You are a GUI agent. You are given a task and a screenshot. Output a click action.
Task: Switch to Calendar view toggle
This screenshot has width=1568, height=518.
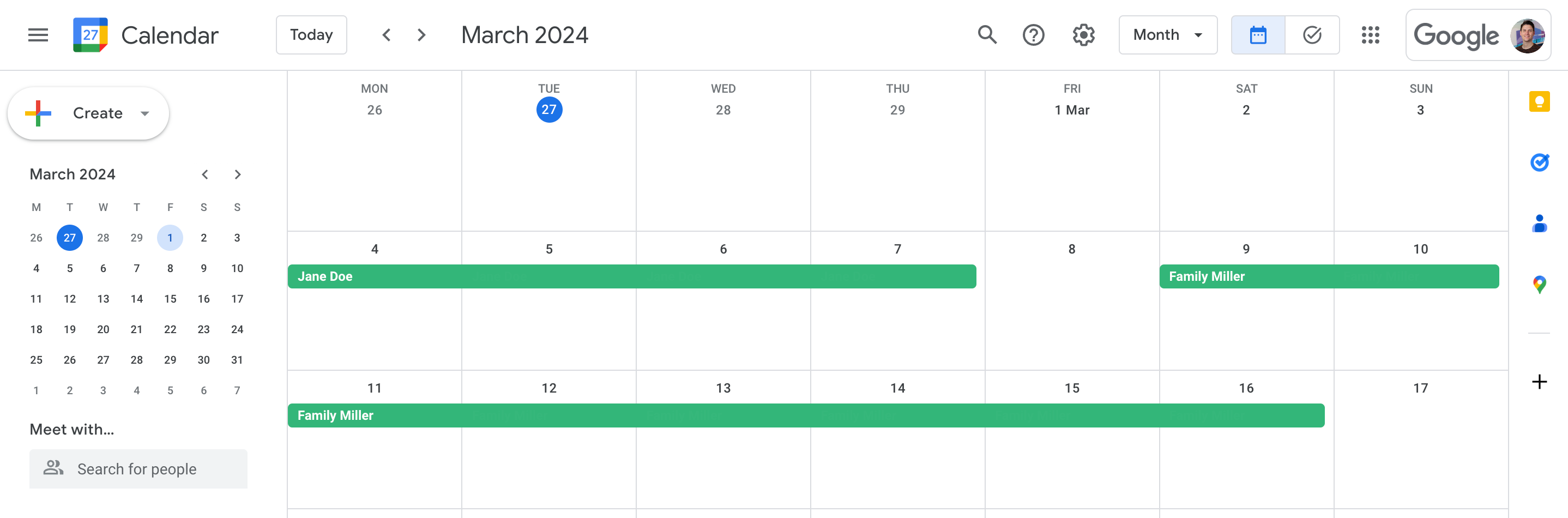coord(1258,35)
